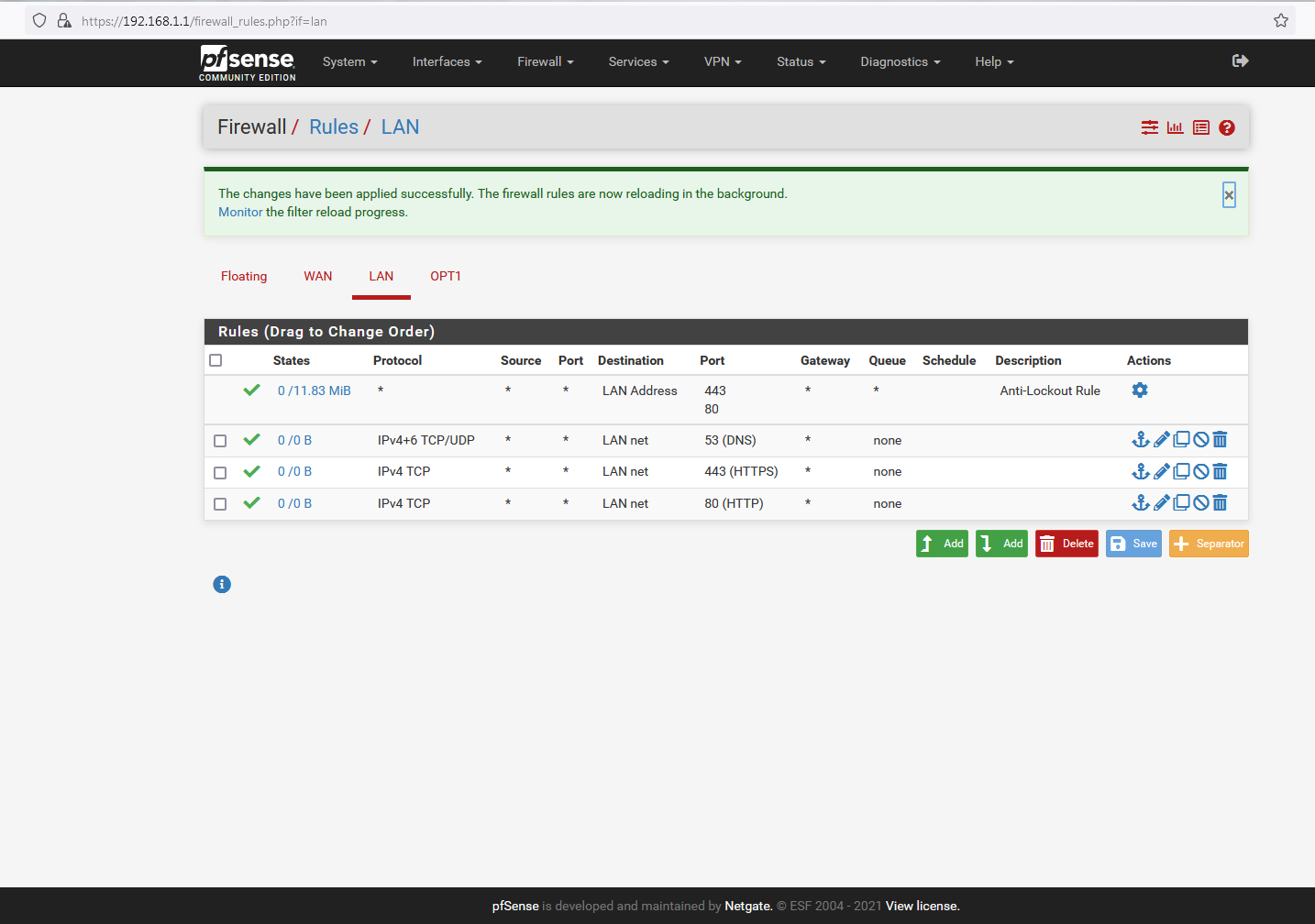This screenshot has width=1315, height=924.
Task: Open states 0 /11.83 MiB link
Action: 315,390
